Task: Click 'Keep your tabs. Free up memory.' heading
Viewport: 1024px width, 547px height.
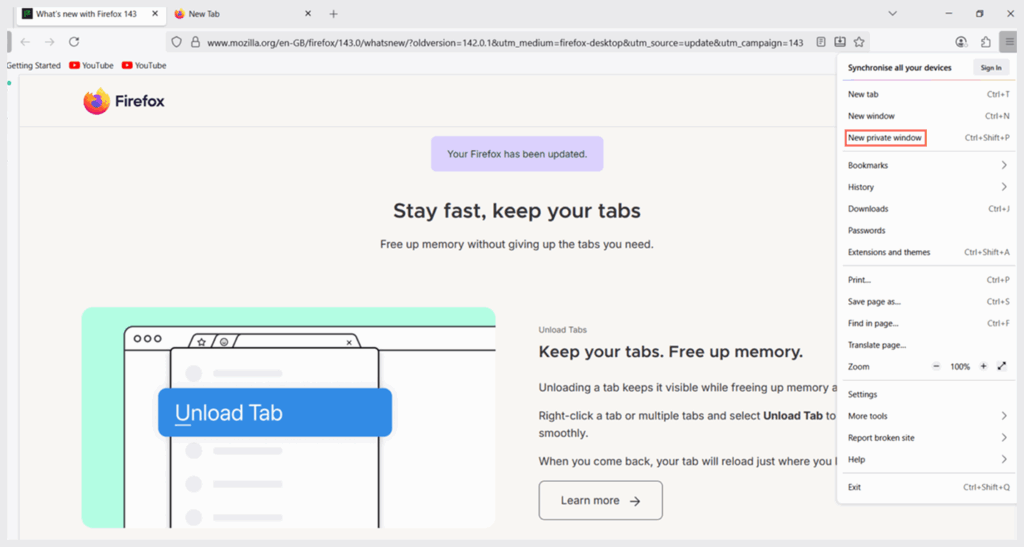Action: [671, 352]
